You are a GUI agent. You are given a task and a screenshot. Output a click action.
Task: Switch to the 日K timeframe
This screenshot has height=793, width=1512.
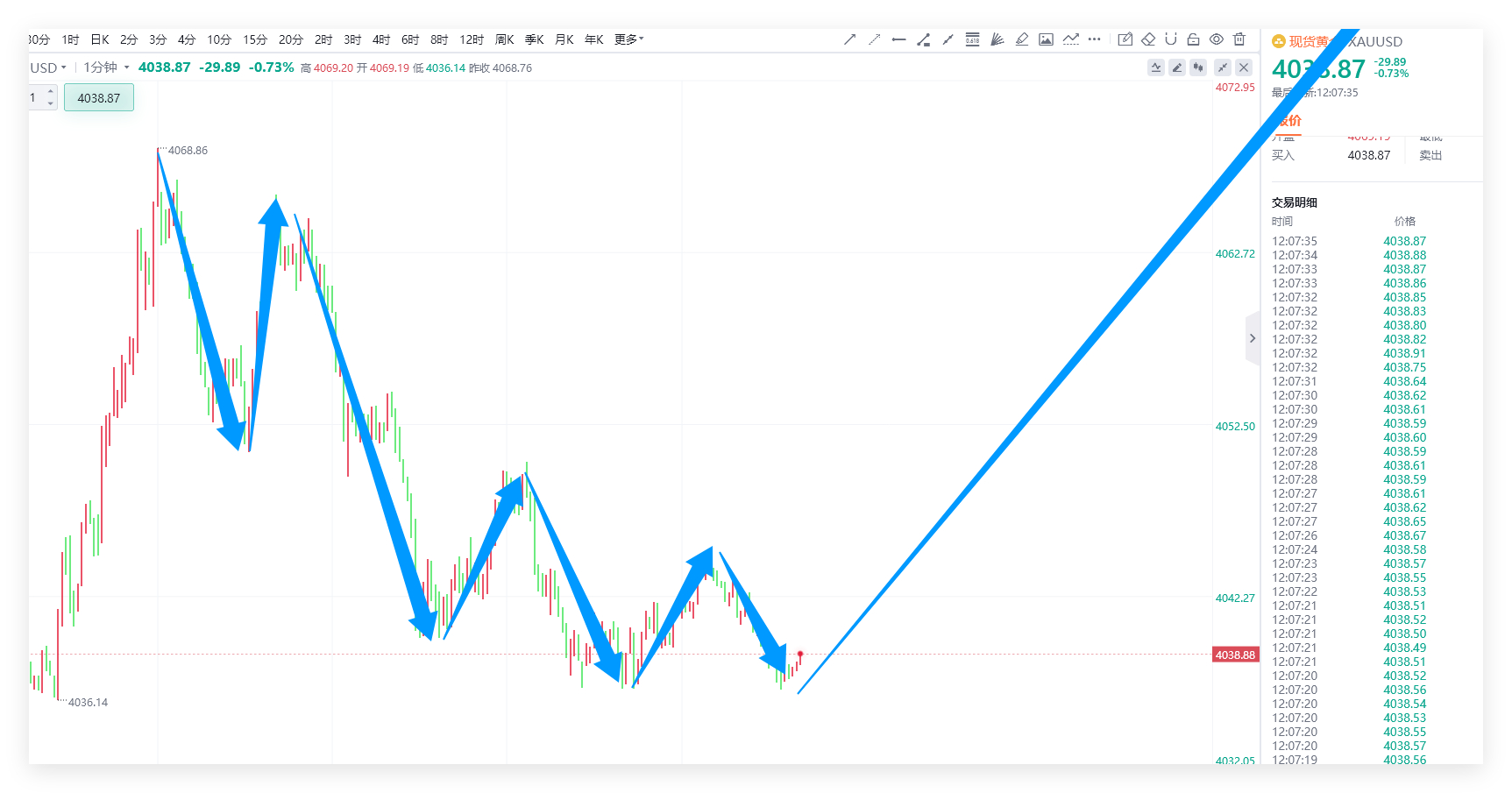click(x=100, y=39)
